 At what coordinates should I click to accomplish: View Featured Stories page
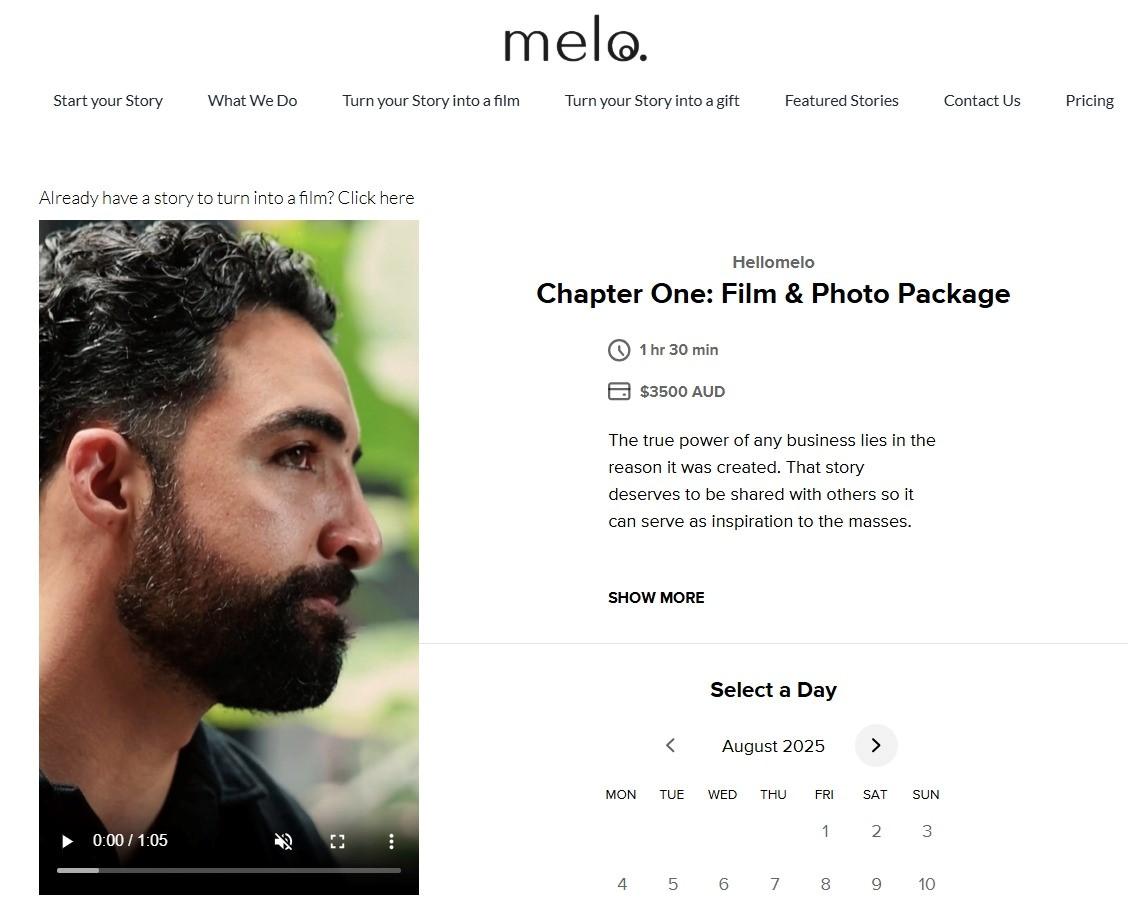(841, 100)
